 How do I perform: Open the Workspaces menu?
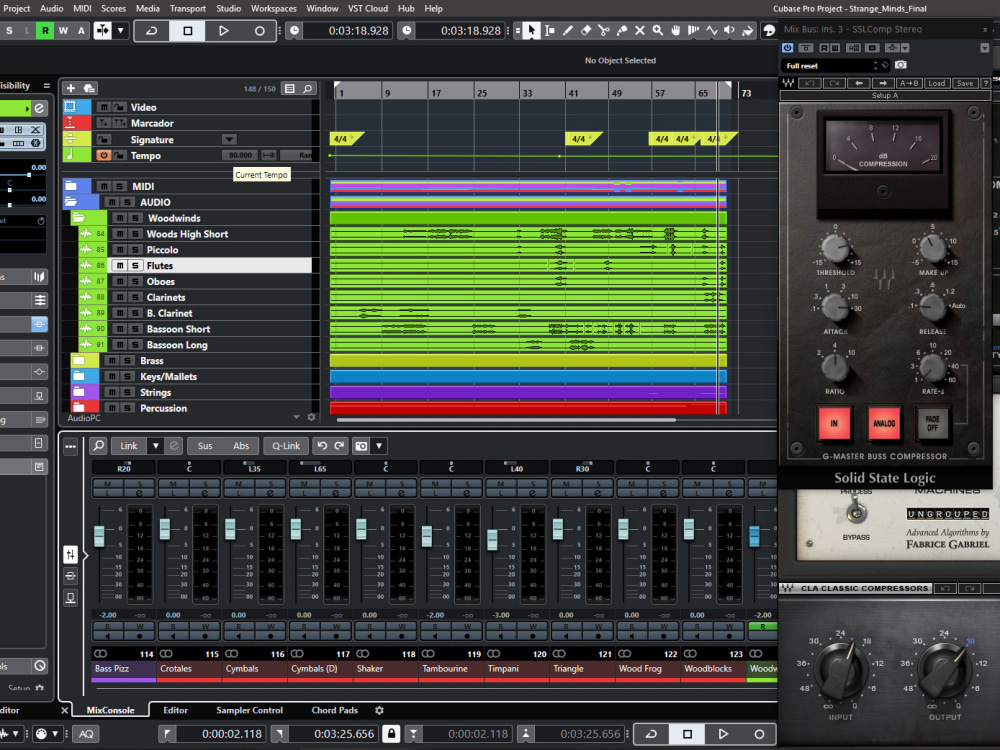274,8
